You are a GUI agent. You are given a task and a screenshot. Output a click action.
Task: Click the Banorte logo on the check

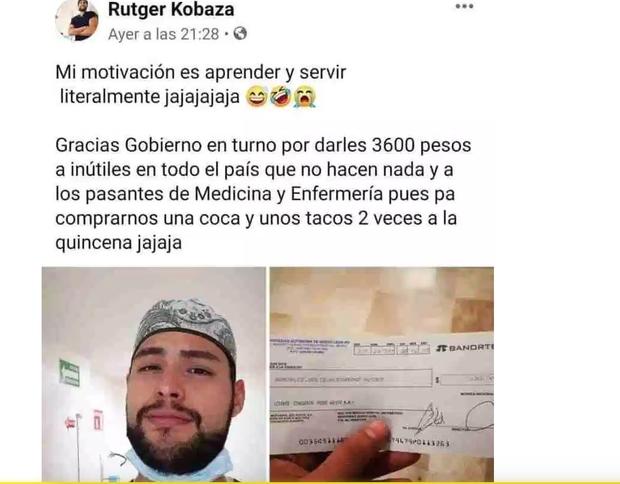465,348
